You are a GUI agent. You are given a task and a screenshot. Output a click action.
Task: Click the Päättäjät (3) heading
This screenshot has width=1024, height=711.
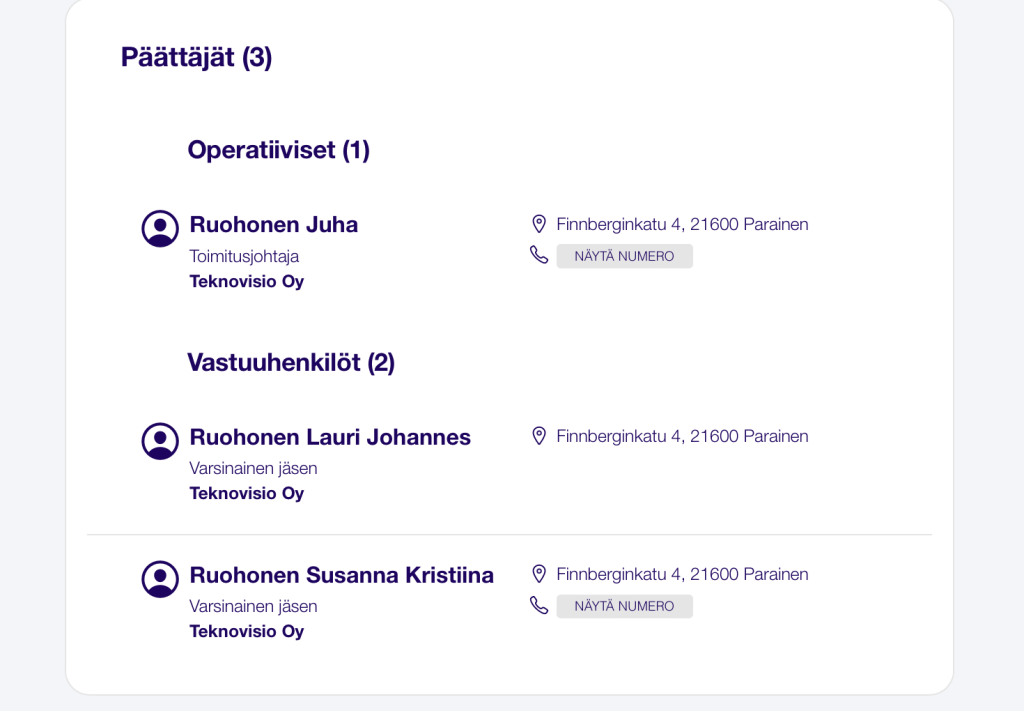click(197, 57)
